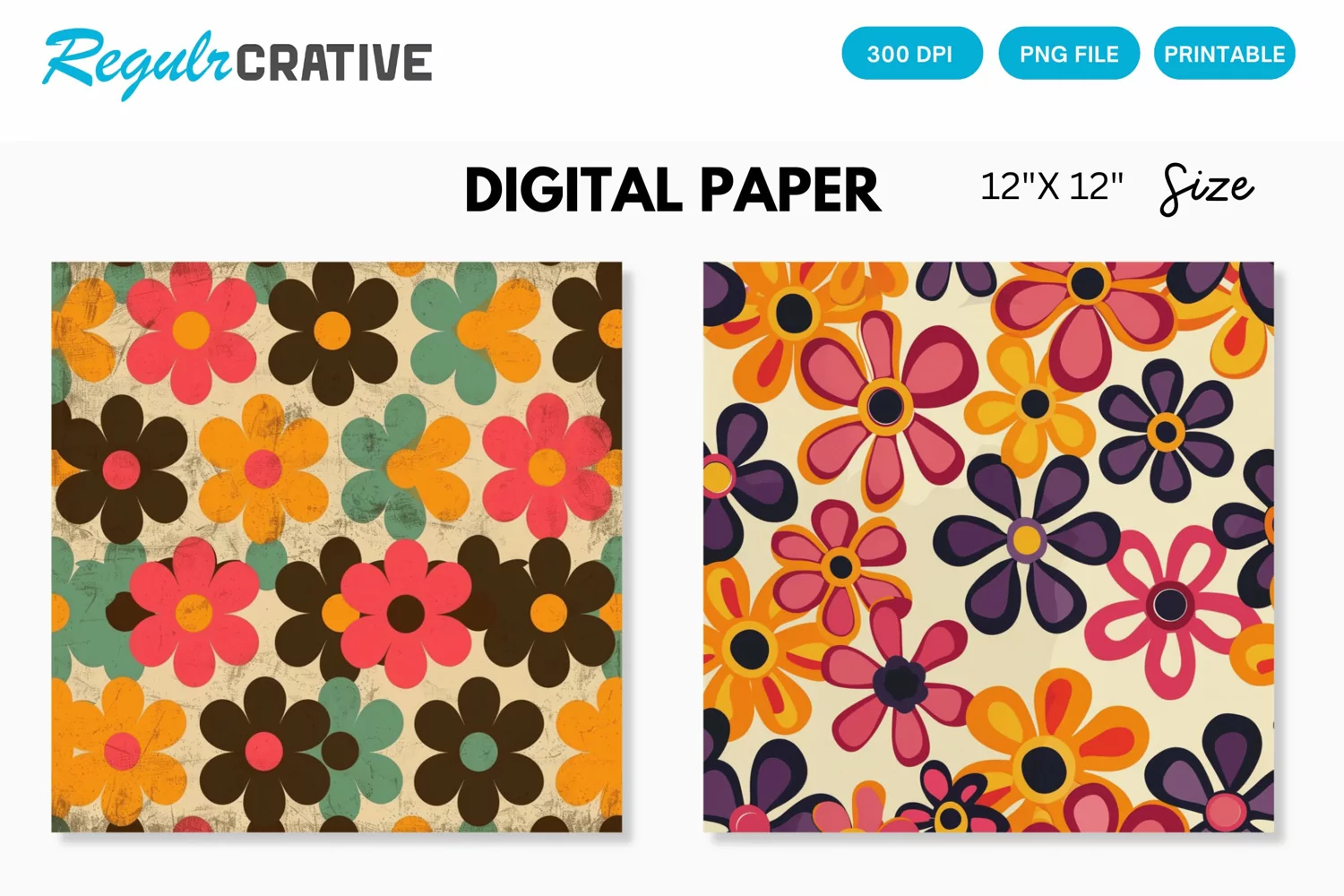
Task: Click the orange flower with pink center, middle row
Action: [263, 468]
